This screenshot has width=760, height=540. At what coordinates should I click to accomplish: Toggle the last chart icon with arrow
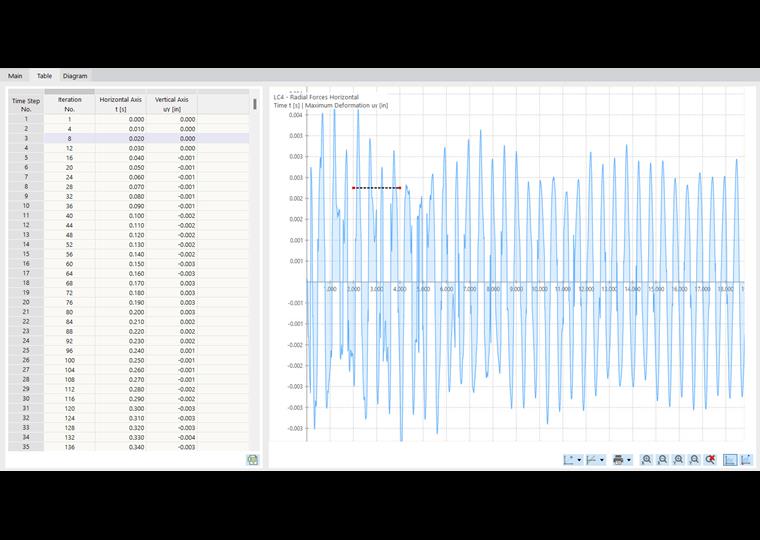coord(746,460)
